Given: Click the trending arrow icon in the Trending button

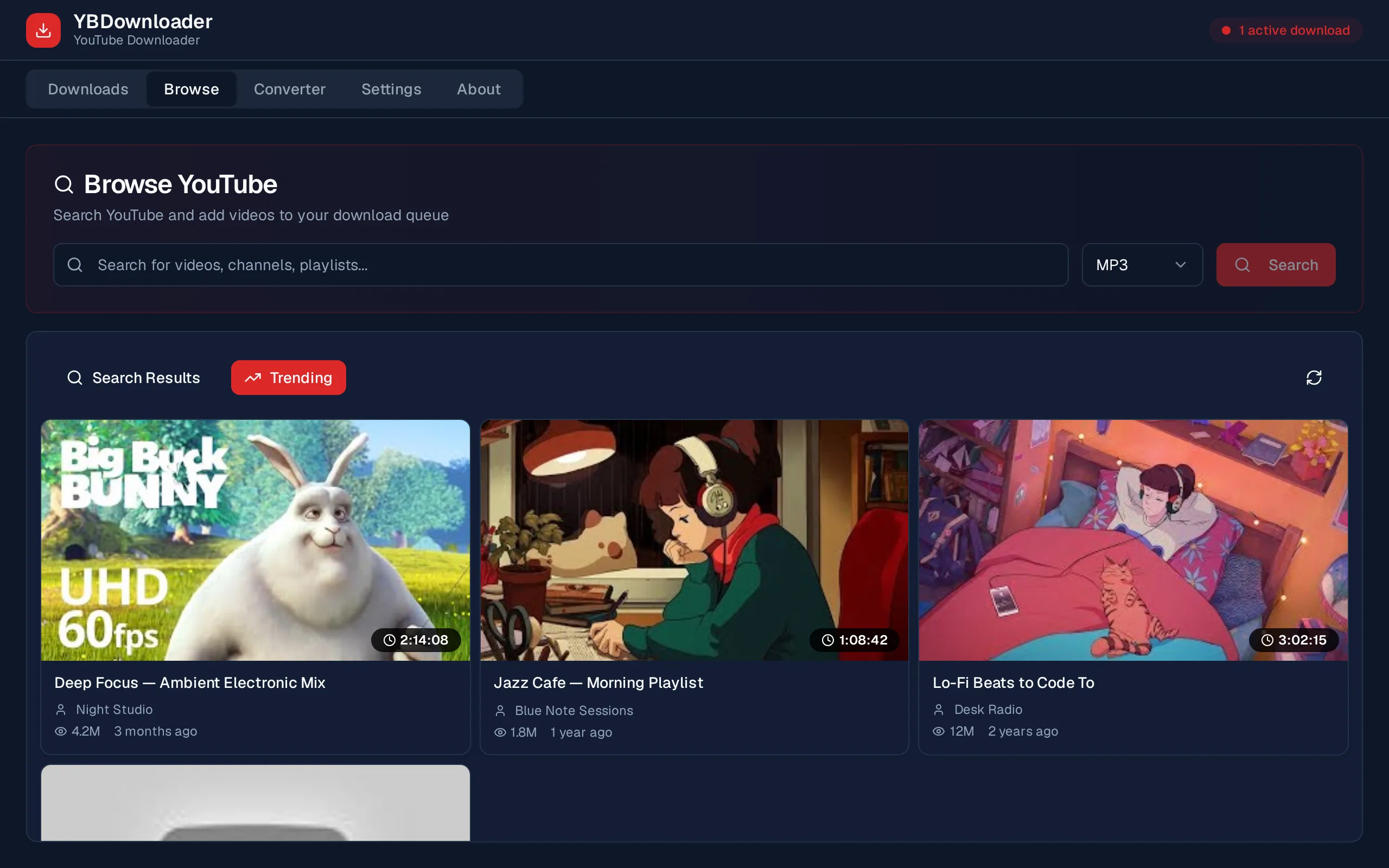Looking at the screenshot, I should 253,378.
